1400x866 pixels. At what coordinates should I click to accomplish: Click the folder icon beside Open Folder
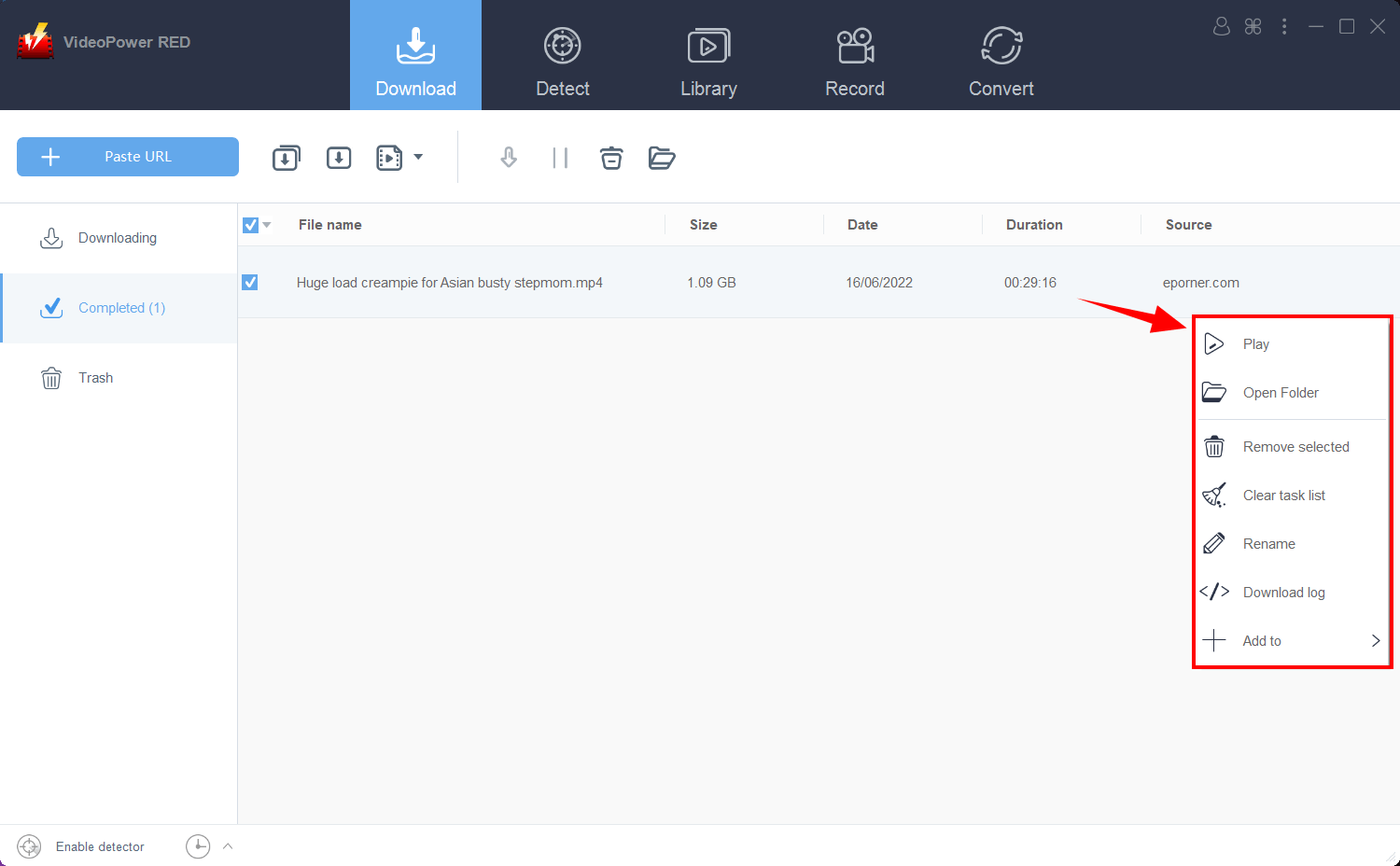[x=1213, y=392]
